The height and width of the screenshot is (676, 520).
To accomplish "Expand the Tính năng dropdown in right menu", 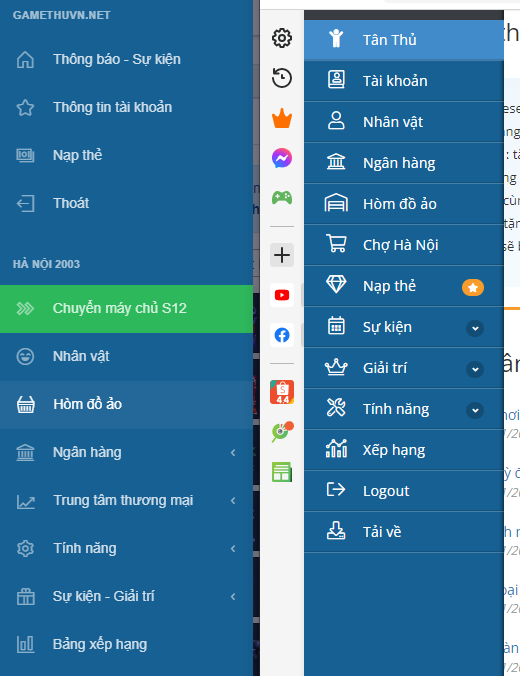I will pyautogui.click(x=475, y=410).
